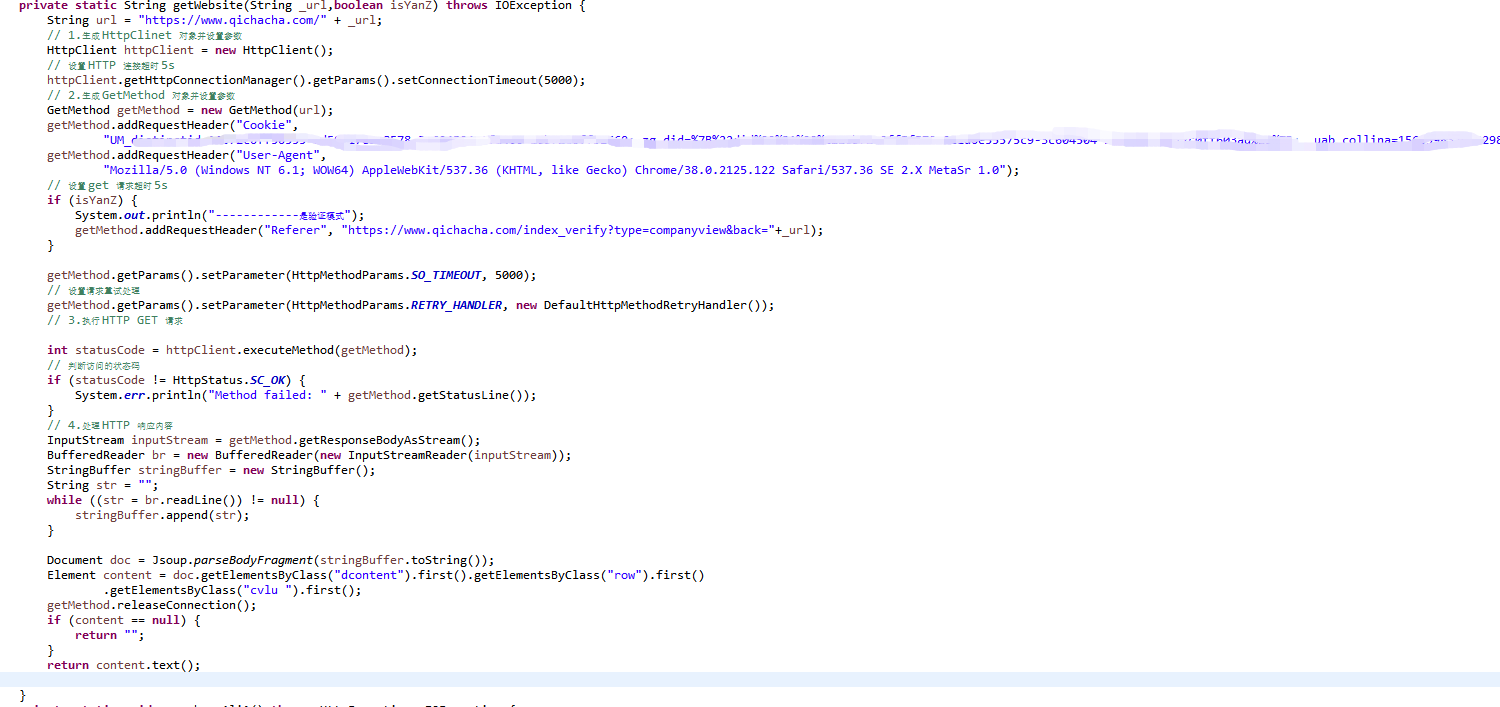
Task: Click the getWebsite method name in the signature
Action: [x=208, y=6]
